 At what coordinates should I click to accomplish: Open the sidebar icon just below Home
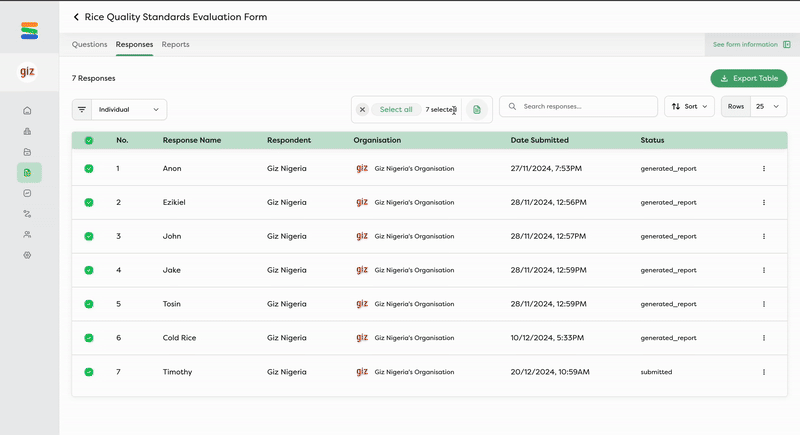click(27, 131)
